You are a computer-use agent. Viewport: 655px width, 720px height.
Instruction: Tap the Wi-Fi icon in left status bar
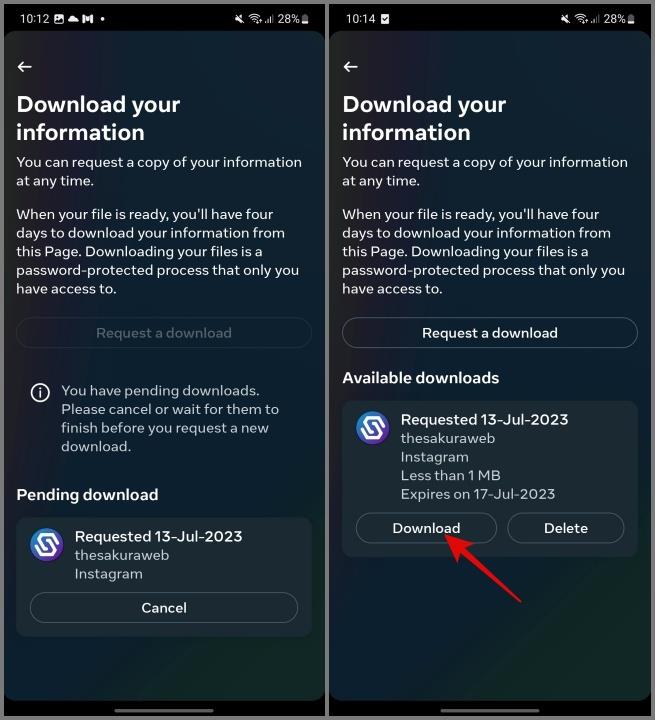pyautogui.click(x=255, y=19)
